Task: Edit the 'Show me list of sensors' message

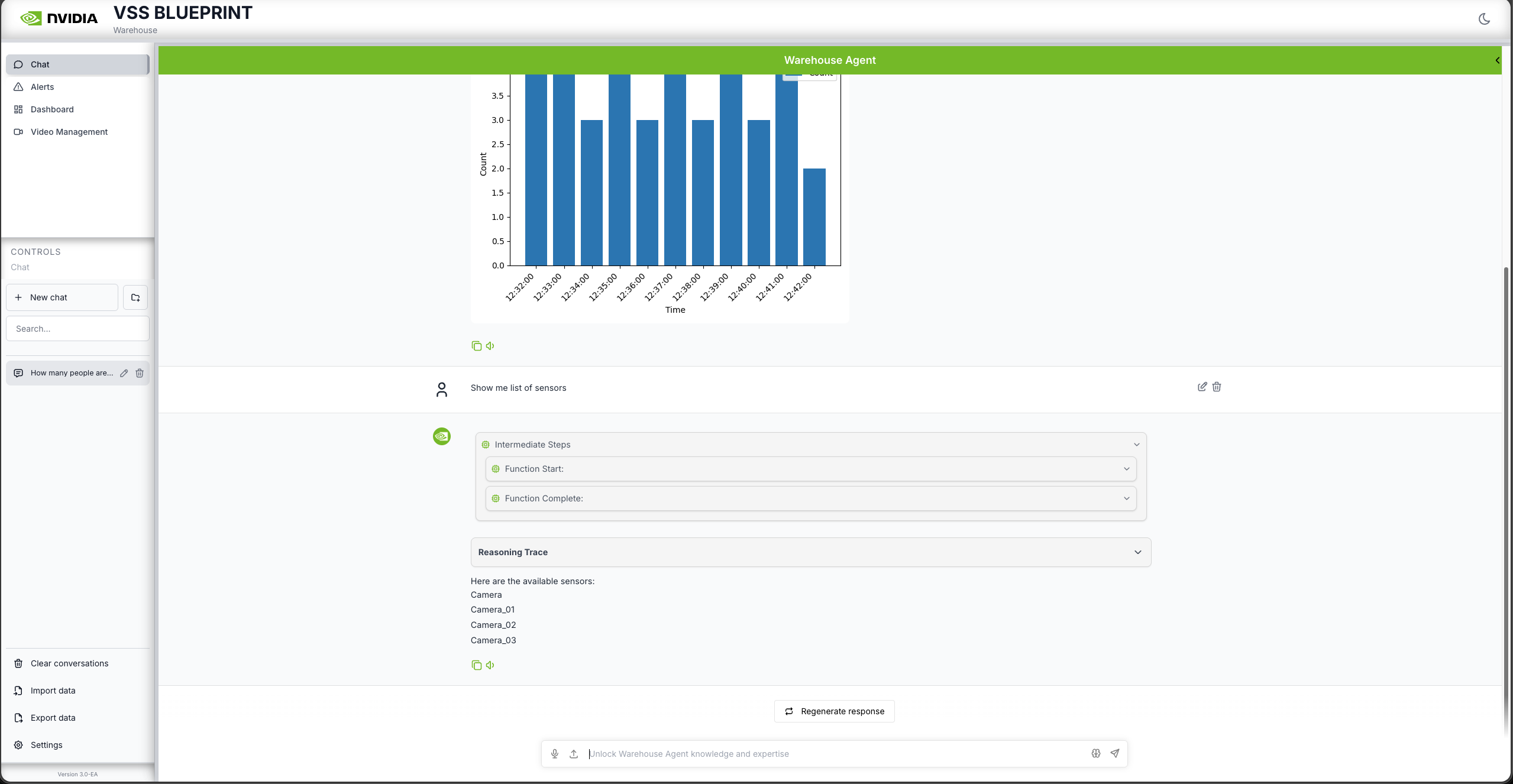Action: point(1202,387)
